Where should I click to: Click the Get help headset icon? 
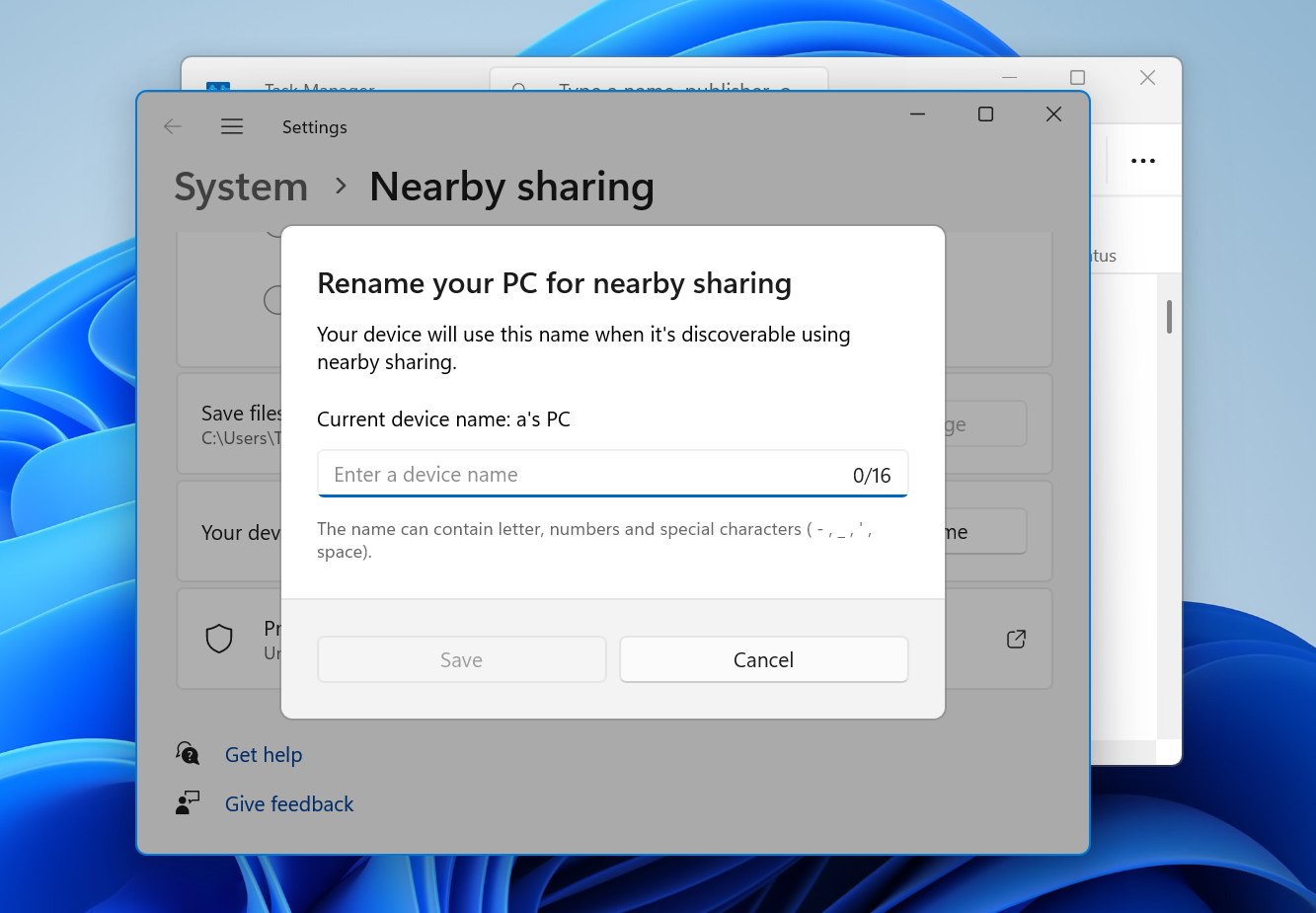[x=188, y=754]
